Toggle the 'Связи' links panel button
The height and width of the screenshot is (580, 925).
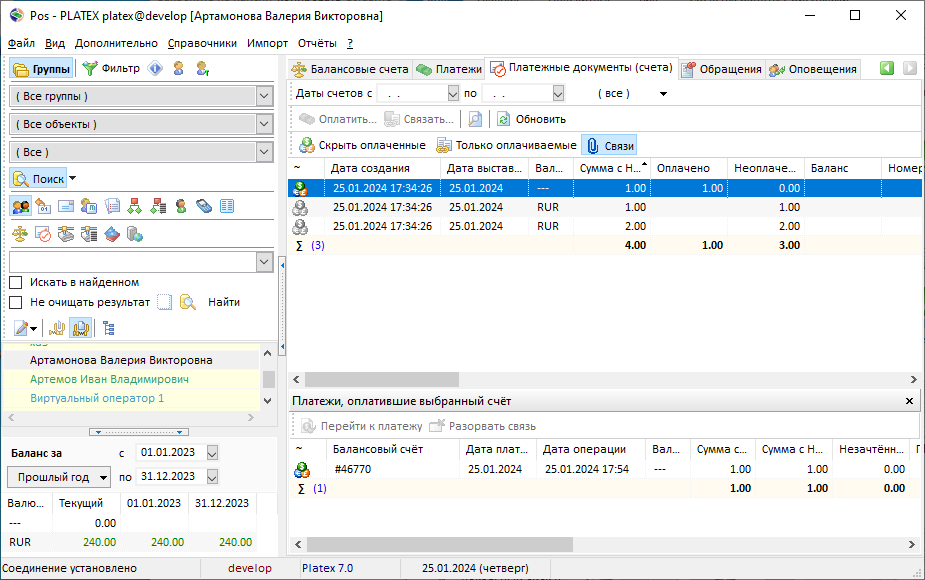coord(610,146)
